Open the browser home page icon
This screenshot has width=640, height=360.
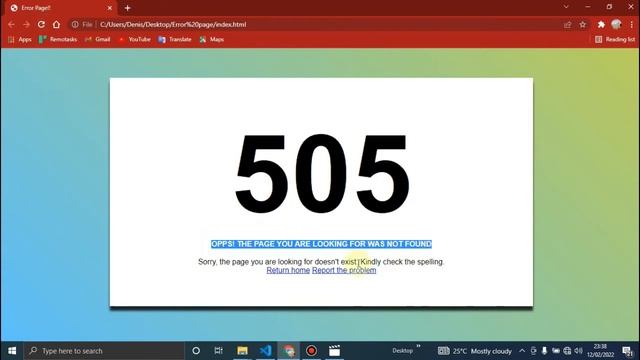coord(56,24)
